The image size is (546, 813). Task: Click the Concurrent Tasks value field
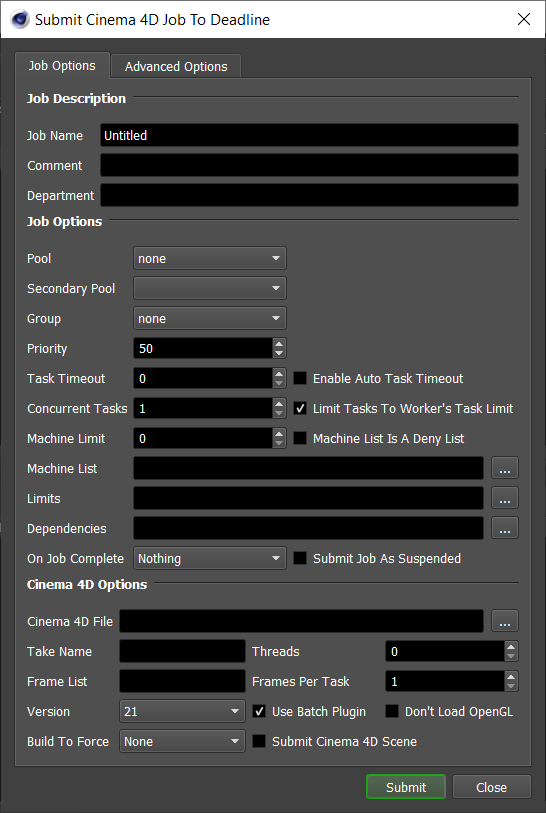203,409
